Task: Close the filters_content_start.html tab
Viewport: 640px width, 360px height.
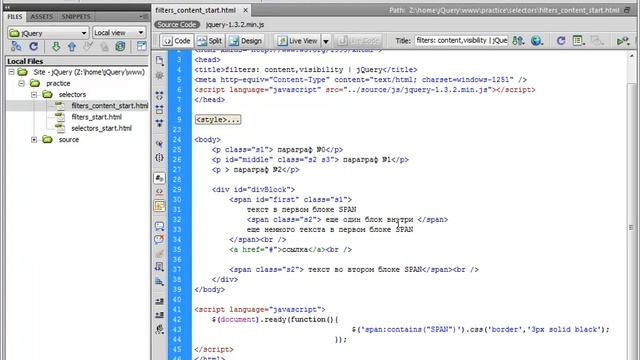Action: point(245,10)
